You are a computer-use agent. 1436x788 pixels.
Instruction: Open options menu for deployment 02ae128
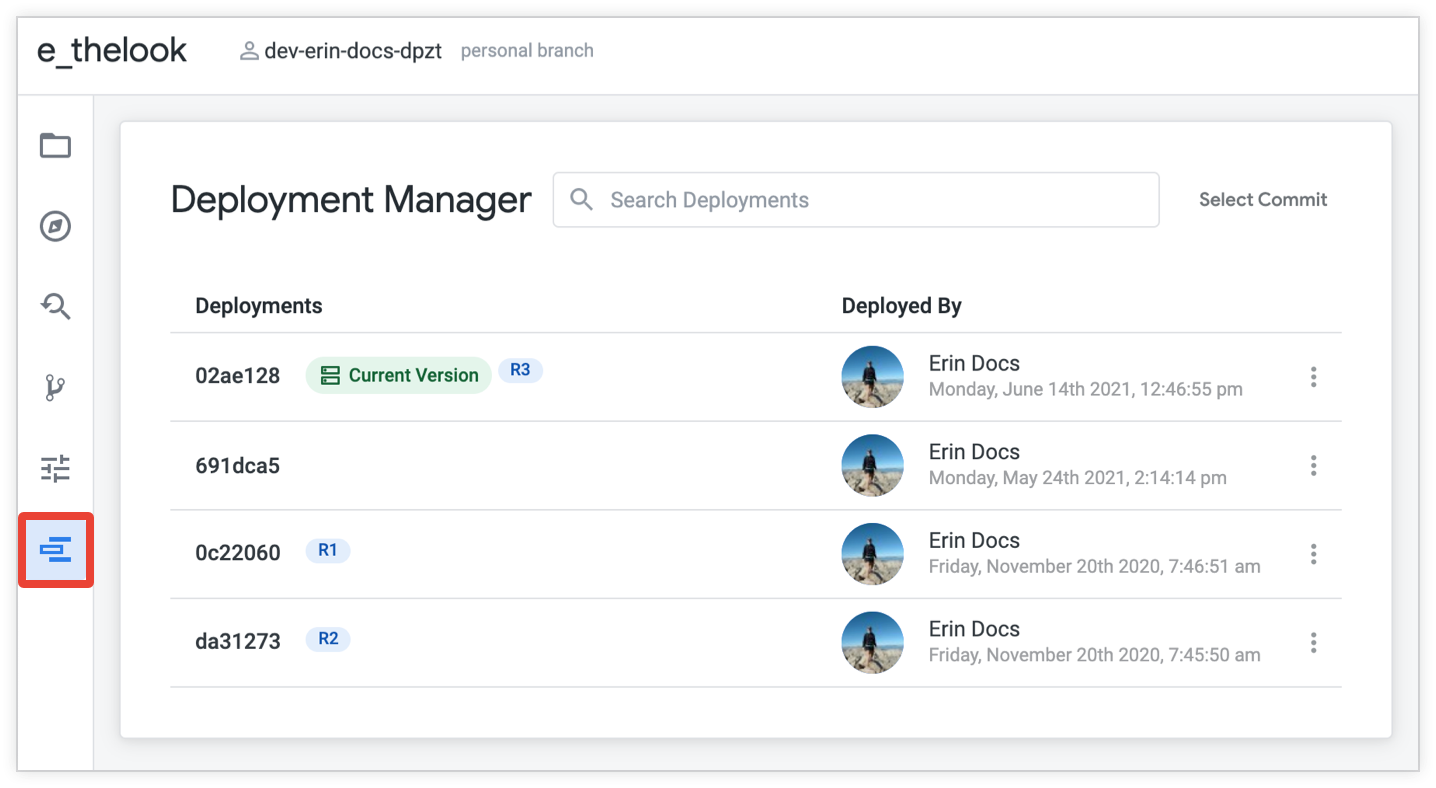[x=1313, y=377]
